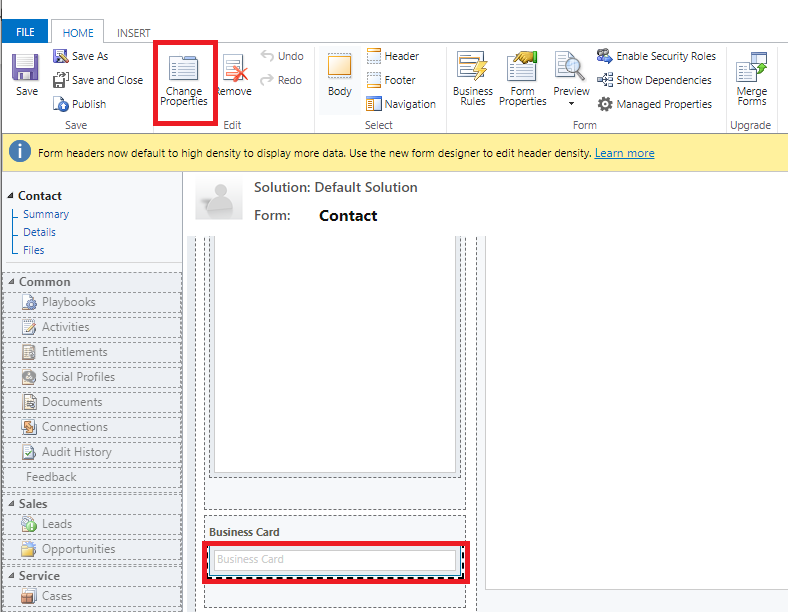Viewport: 788px width, 612px height.
Task: Click the info icon in yellow banner
Action: coord(20,151)
